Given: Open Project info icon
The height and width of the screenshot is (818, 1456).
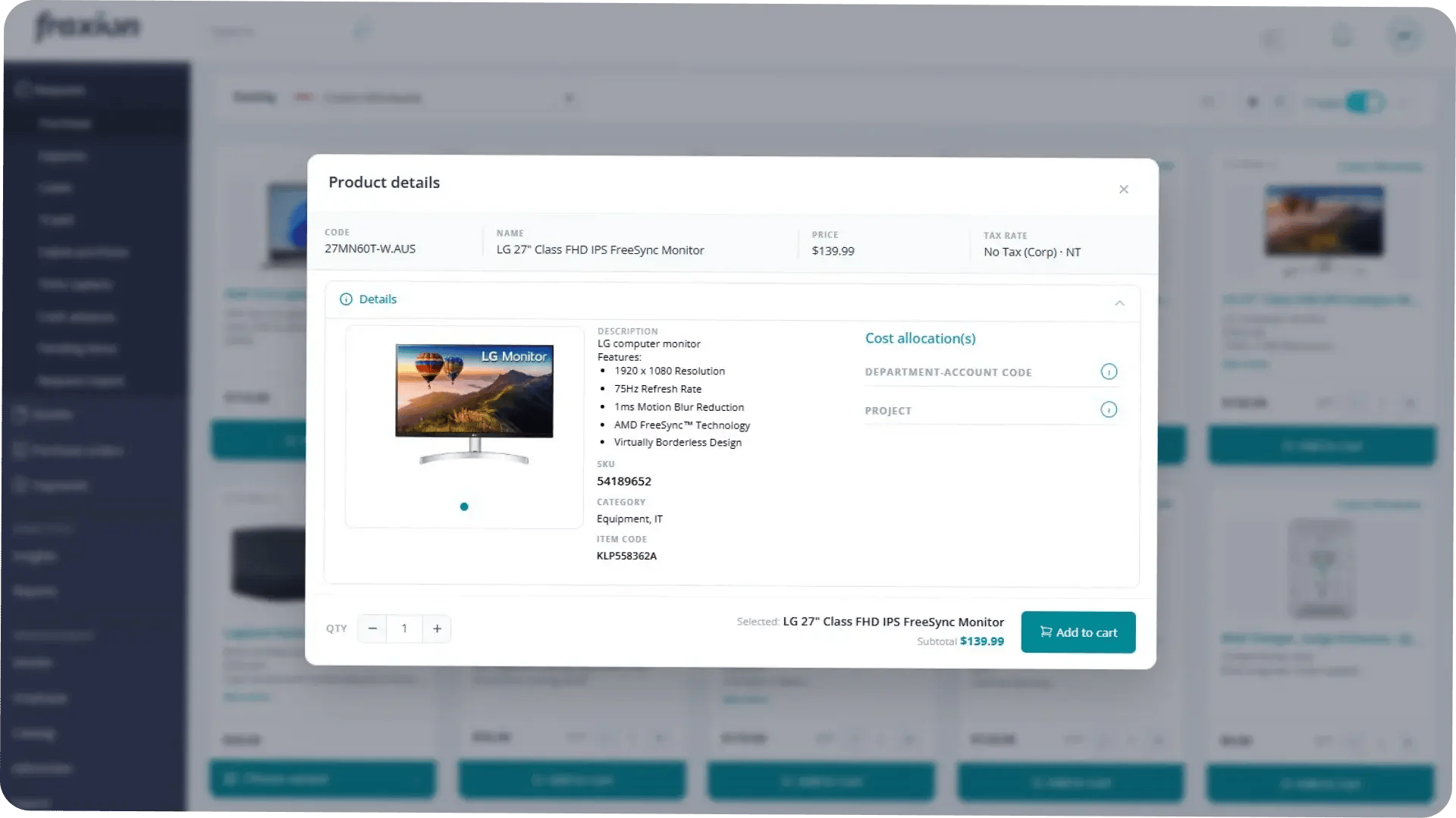Looking at the screenshot, I should (1109, 409).
